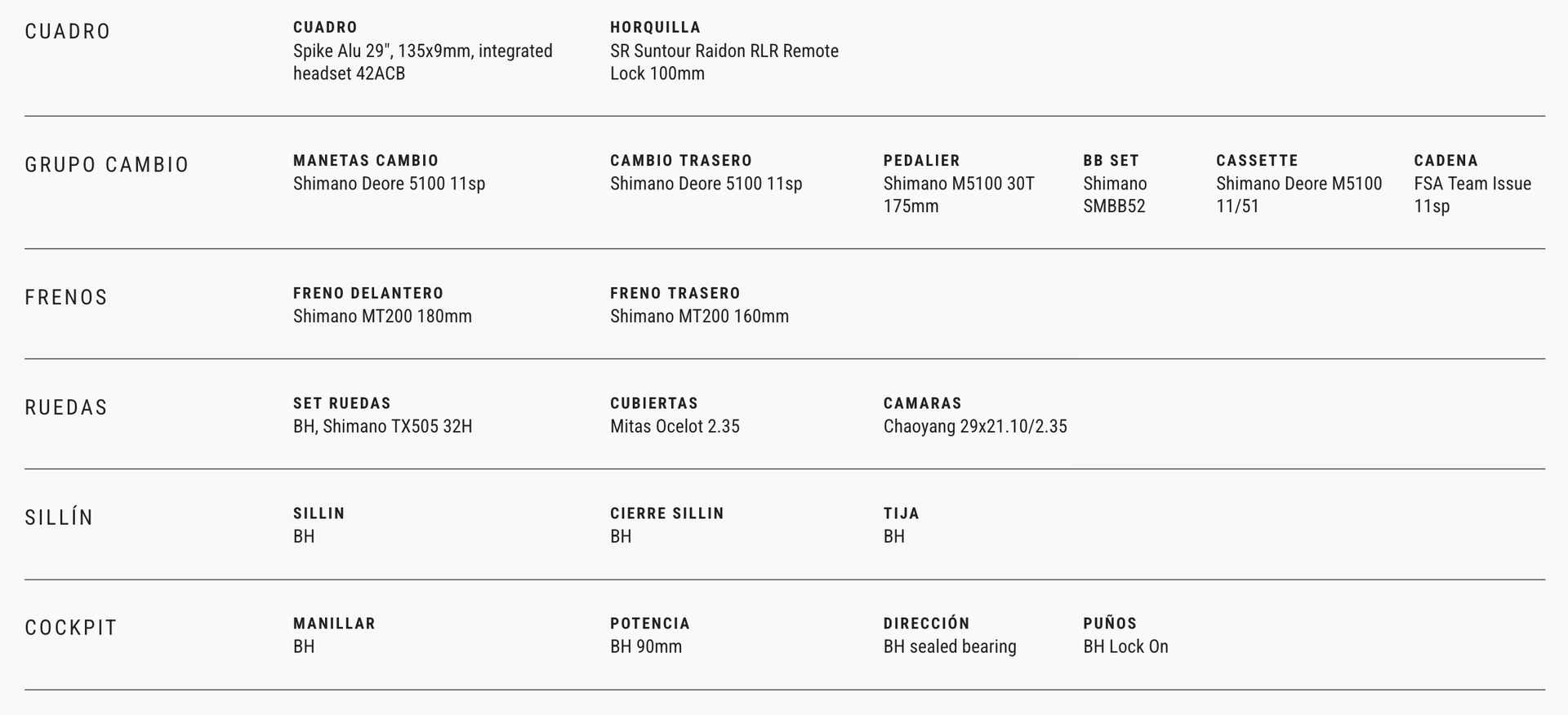Select the FRENO DELANTERO Shimano MT200 180mm text
1568x715 pixels.
coord(382,317)
